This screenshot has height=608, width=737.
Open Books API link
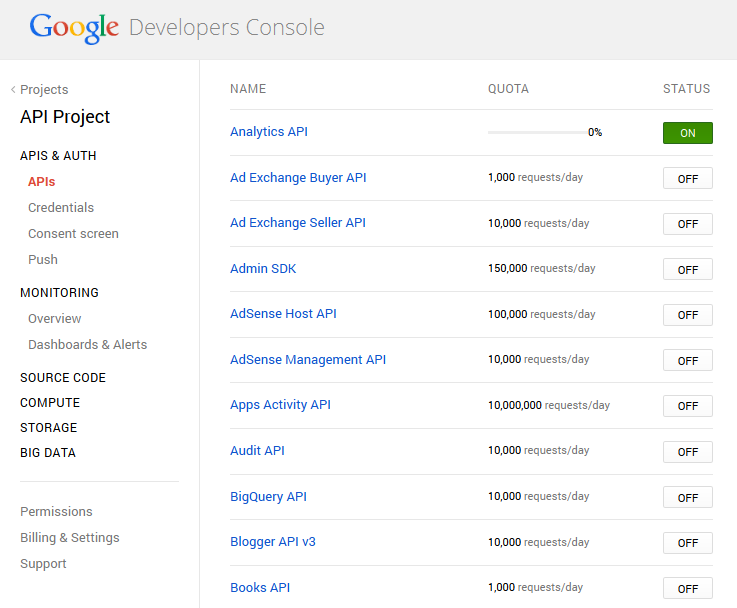(260, 587)
